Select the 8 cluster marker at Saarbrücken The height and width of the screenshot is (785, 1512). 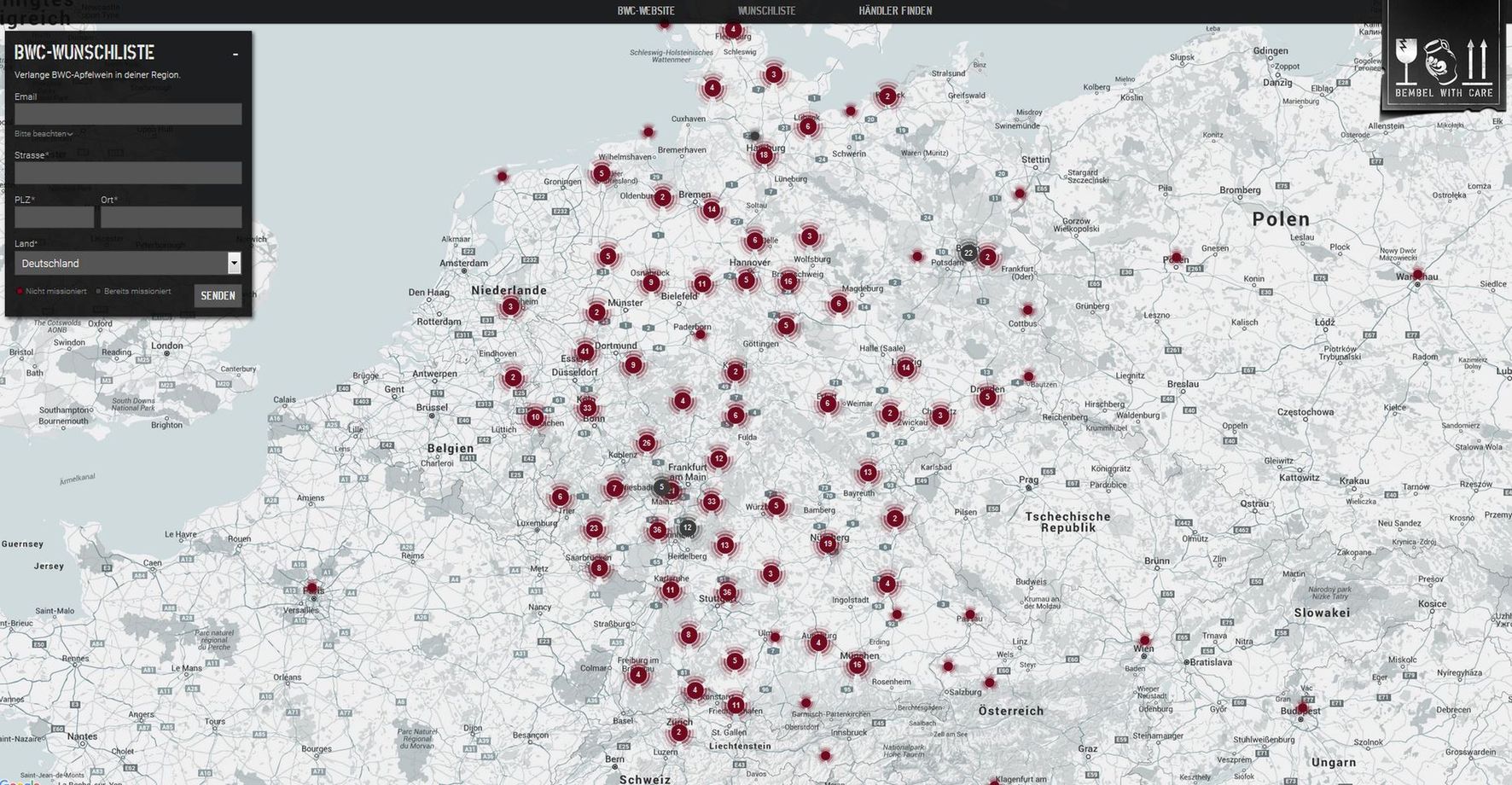click(599, 567)
